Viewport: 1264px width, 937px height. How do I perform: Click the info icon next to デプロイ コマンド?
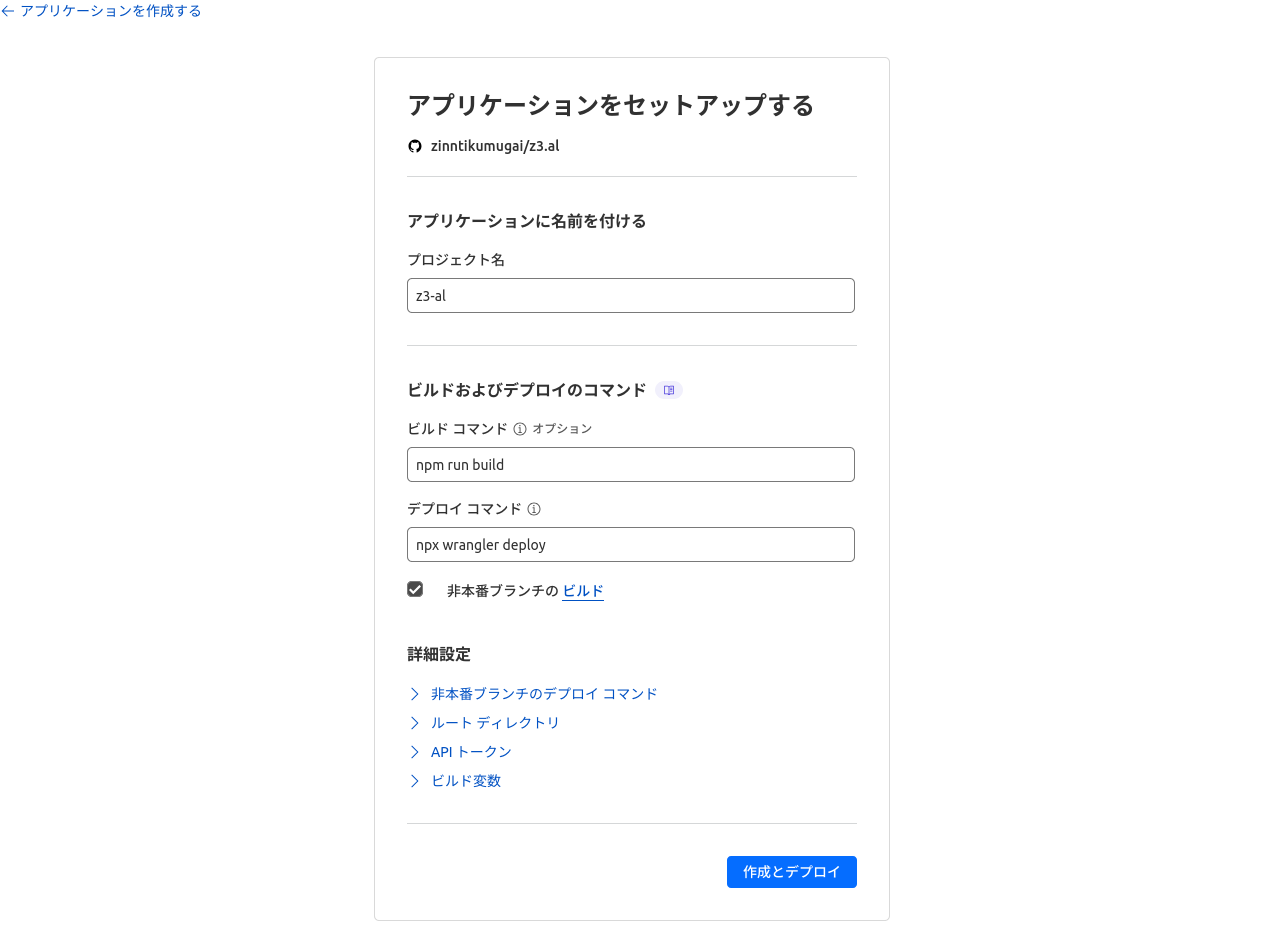[x=534, y=509]
